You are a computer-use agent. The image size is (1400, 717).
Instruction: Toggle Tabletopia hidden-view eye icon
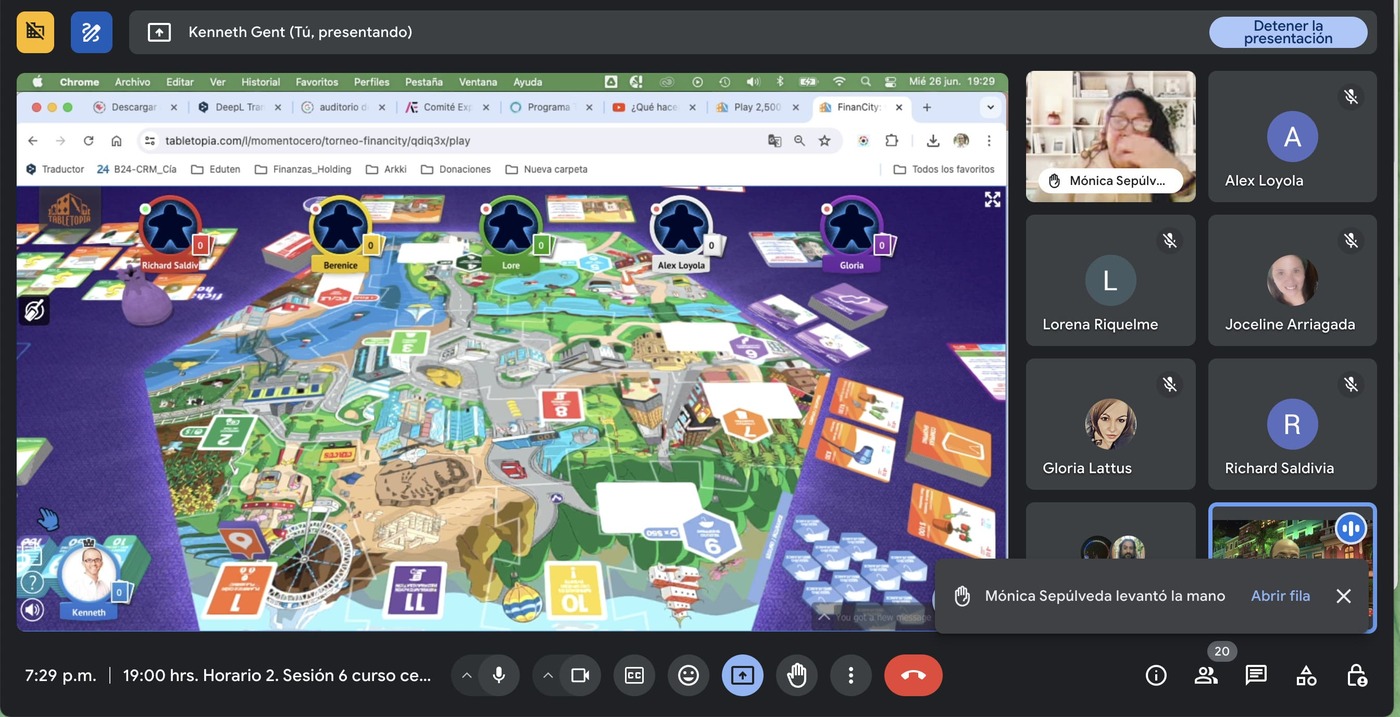coord(33,310)
